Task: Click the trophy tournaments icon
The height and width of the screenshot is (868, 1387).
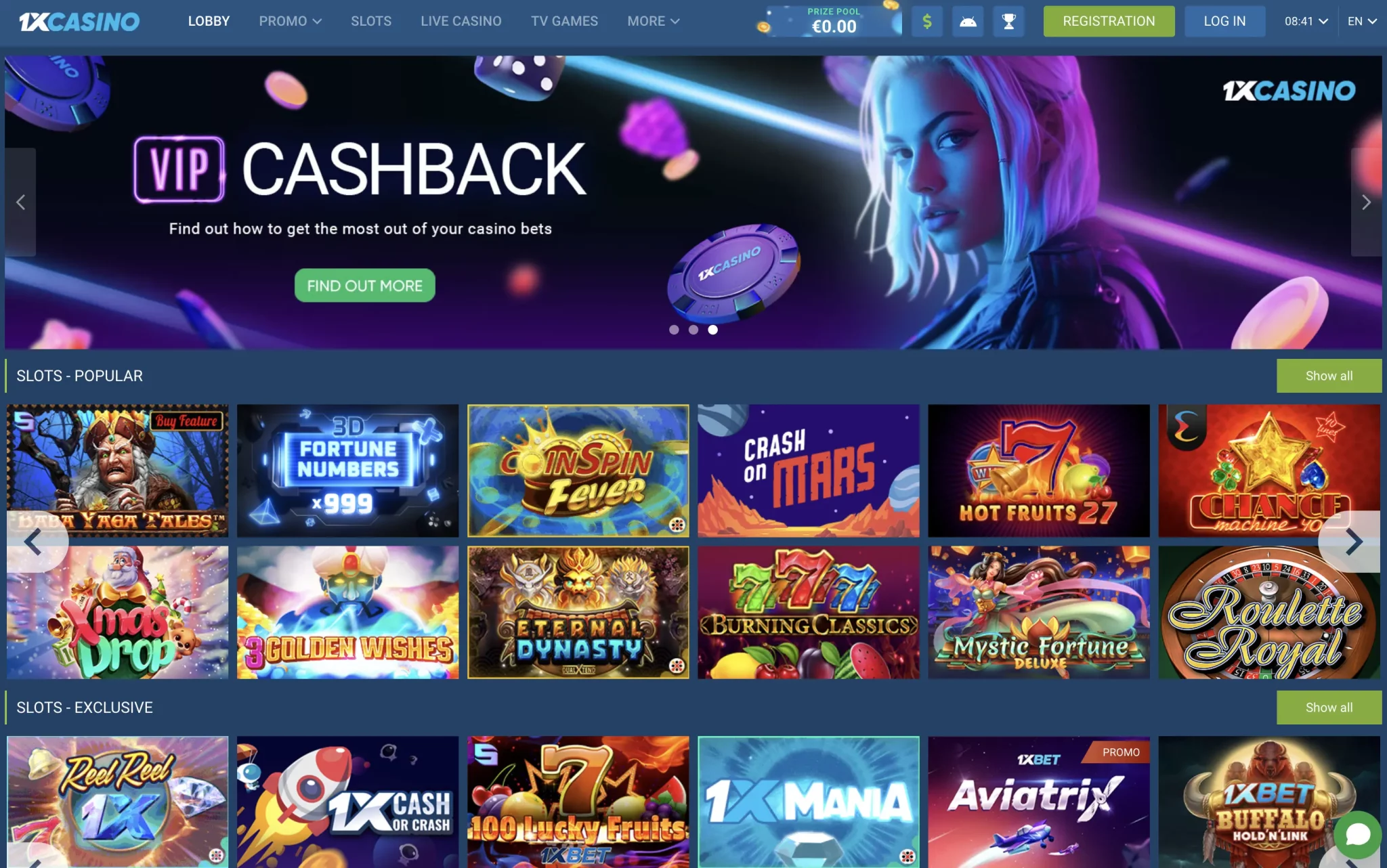Action: [x=1008, y=22]
